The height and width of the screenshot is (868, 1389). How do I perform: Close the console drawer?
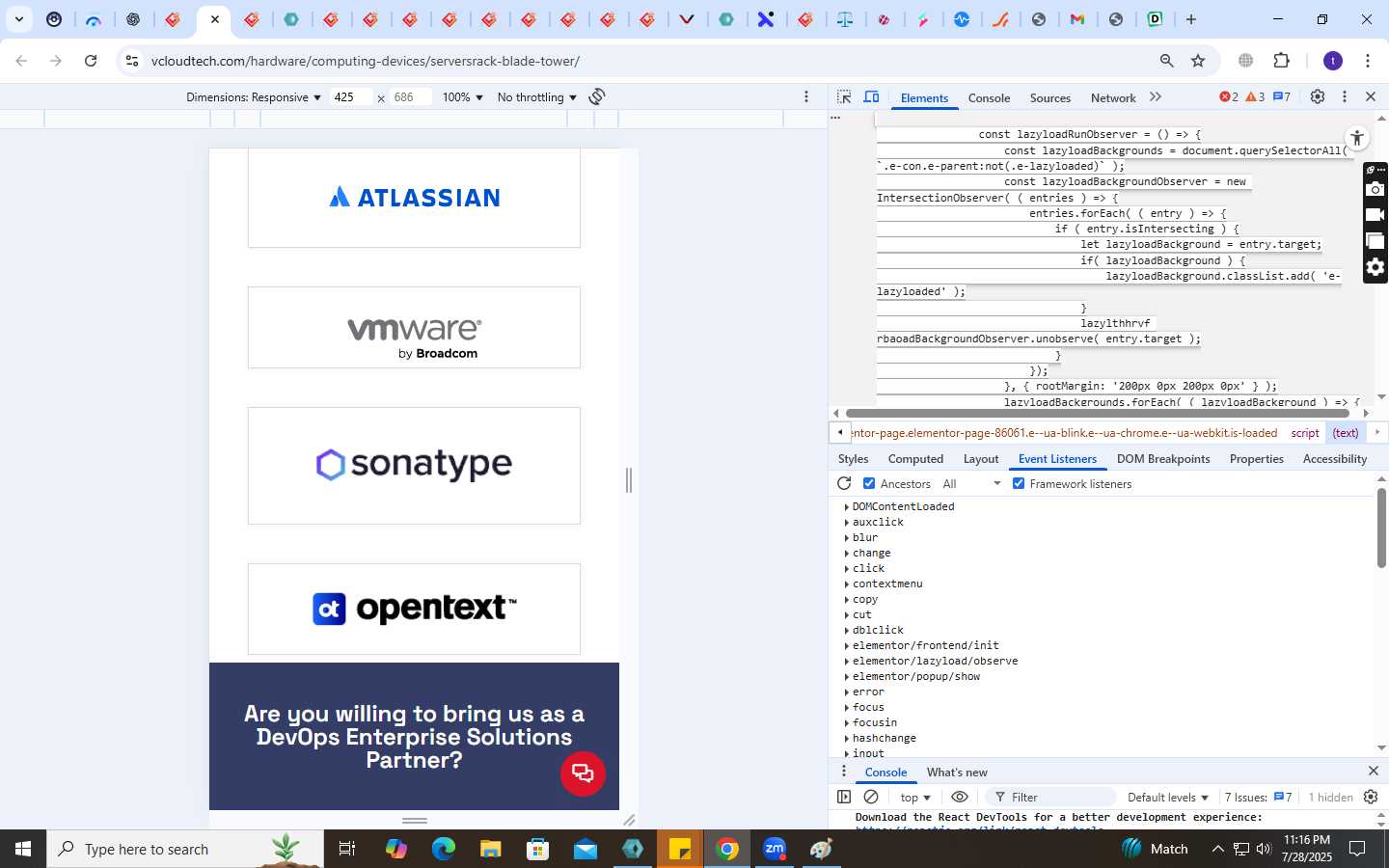coord(1374,772)
